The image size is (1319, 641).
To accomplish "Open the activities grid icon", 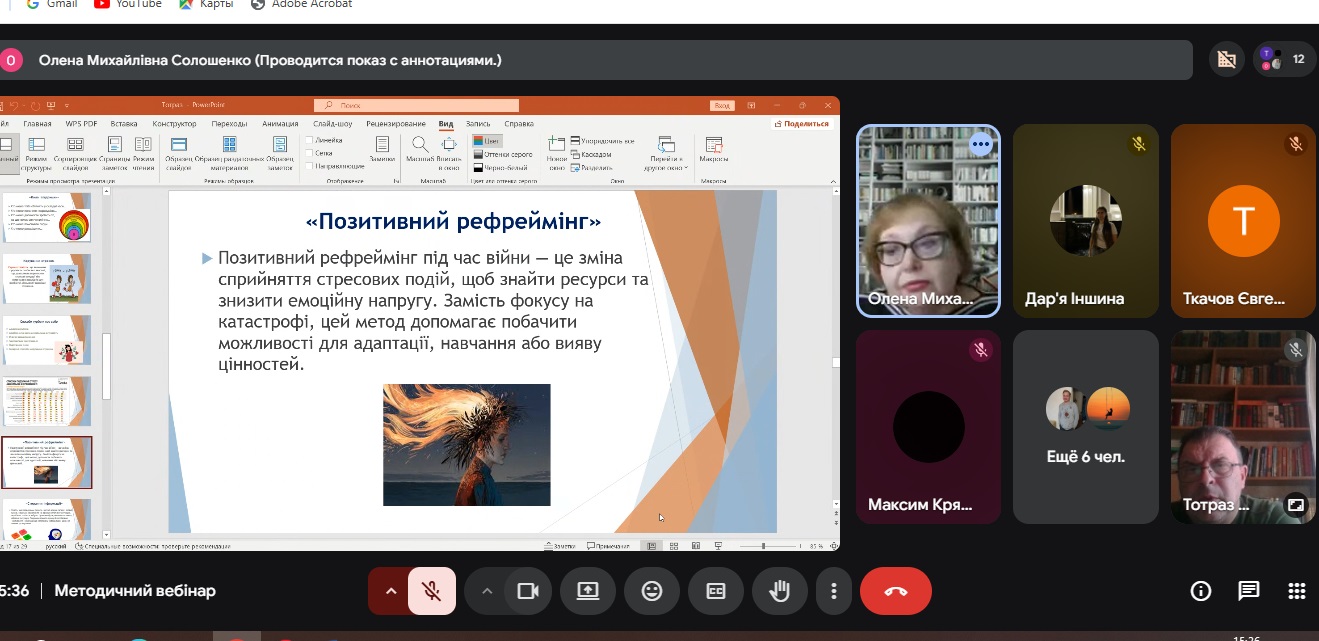I will (x=1296, y=591).
